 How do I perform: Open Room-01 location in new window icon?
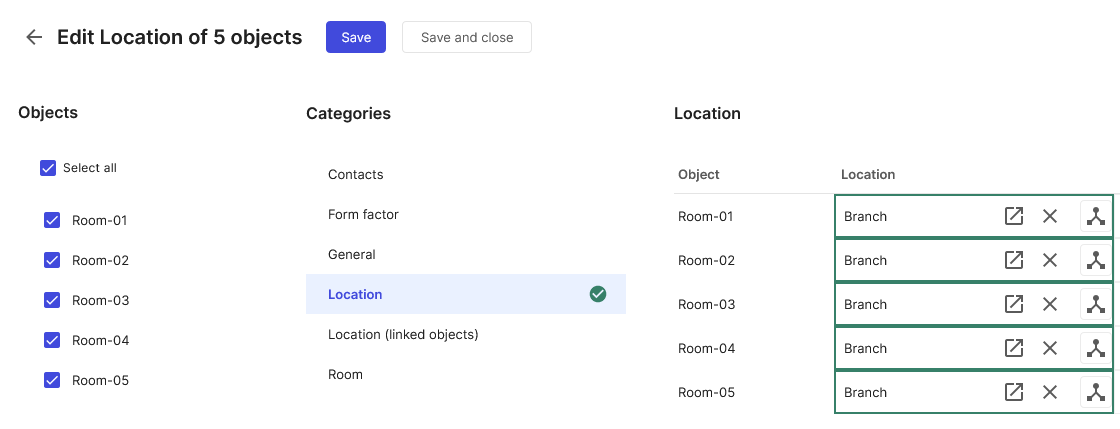1014,216
